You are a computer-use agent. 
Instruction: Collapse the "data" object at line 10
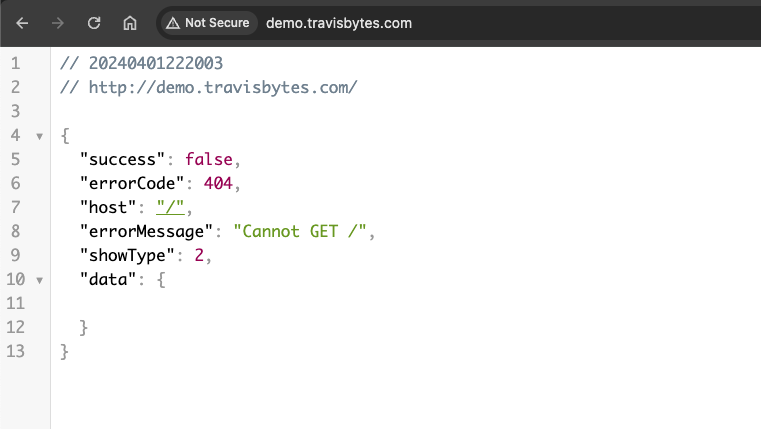point(39,280)
